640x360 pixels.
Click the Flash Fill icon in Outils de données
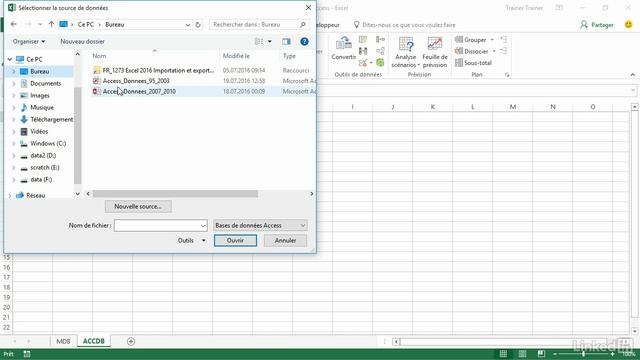click(x=363, y=40)
